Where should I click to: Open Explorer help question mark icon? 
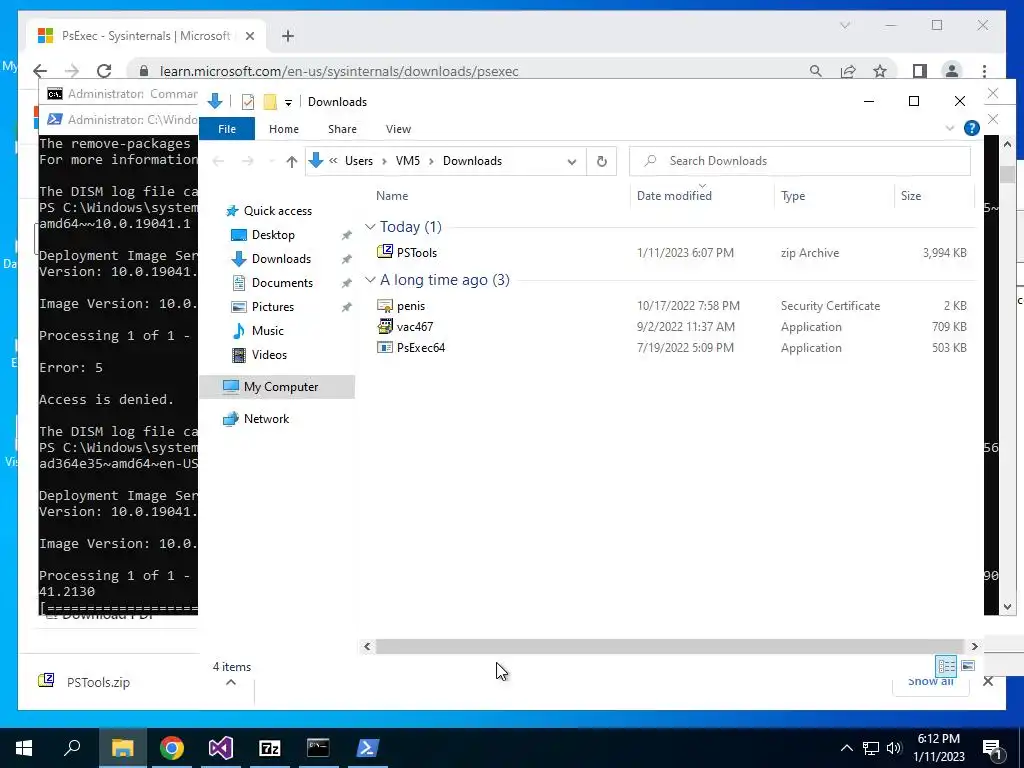tap(972, 129)
